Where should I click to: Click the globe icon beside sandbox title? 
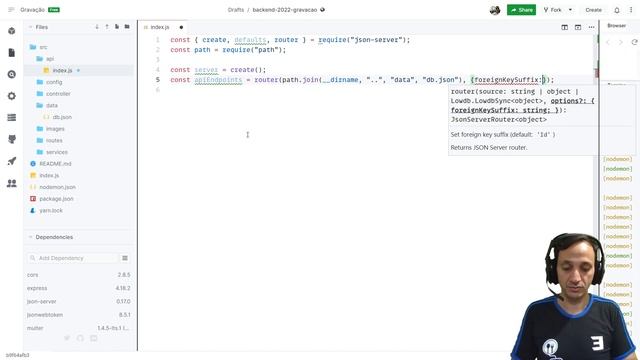pos(322,10)
